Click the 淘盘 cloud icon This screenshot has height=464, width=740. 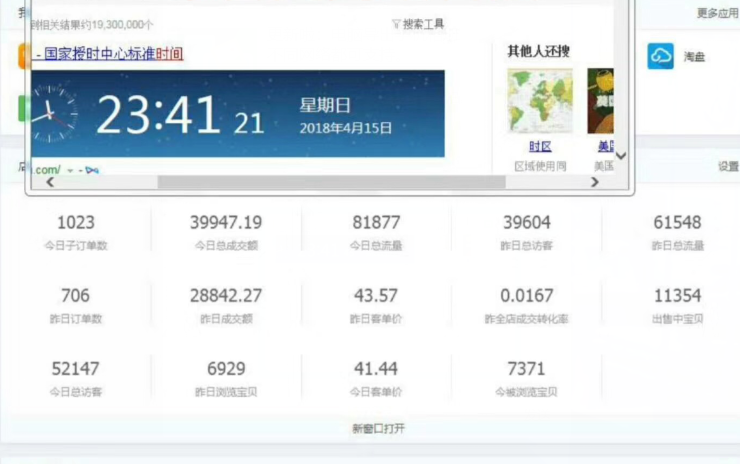point(660,57)
